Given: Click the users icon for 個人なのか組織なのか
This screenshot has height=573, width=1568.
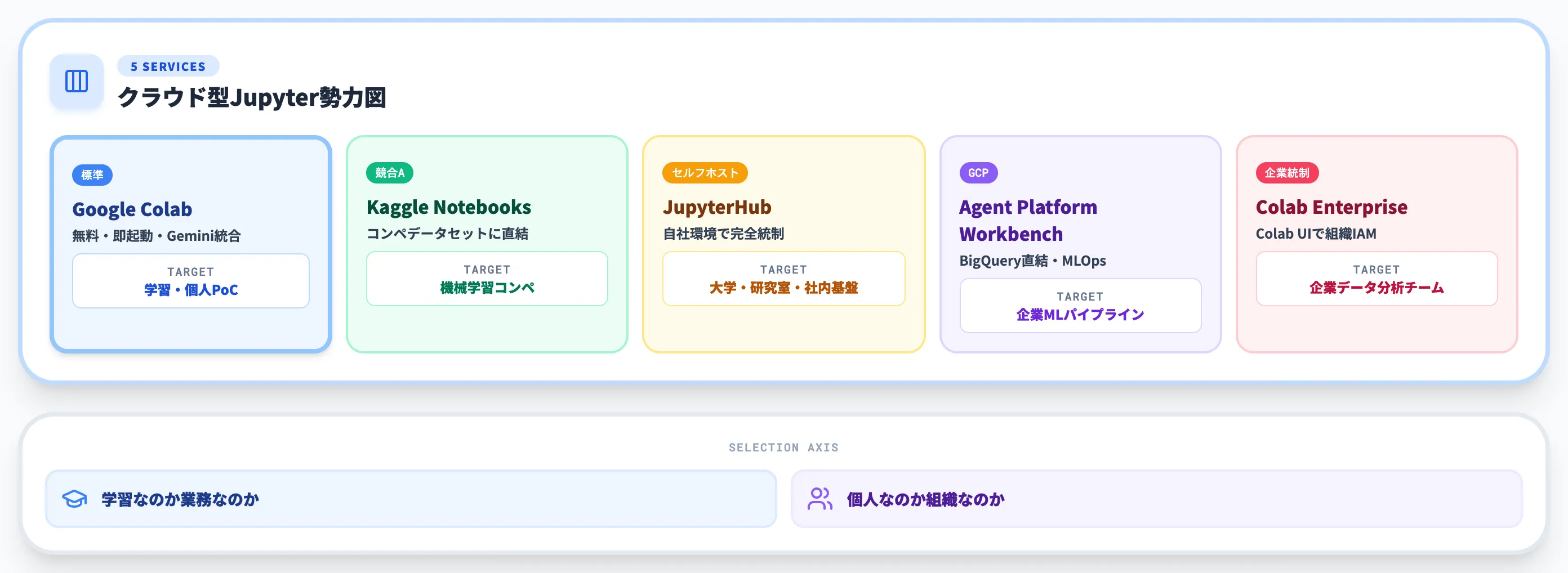Looking at the screenshot, I should click(x=820, y=499).
